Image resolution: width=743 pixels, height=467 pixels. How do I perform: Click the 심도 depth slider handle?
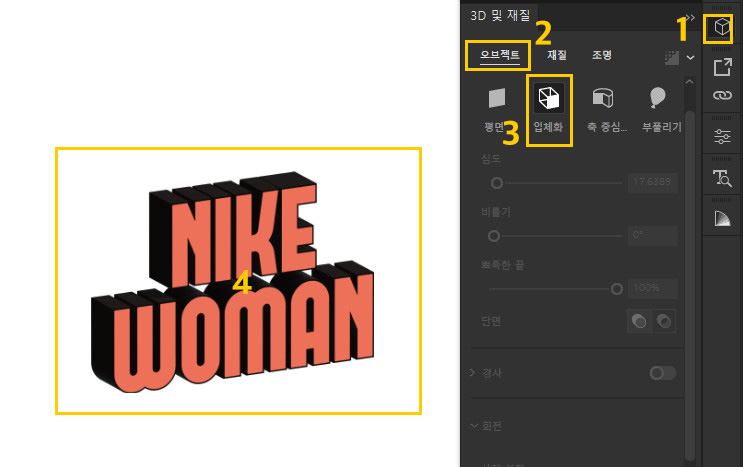click(x=497, y=183)
